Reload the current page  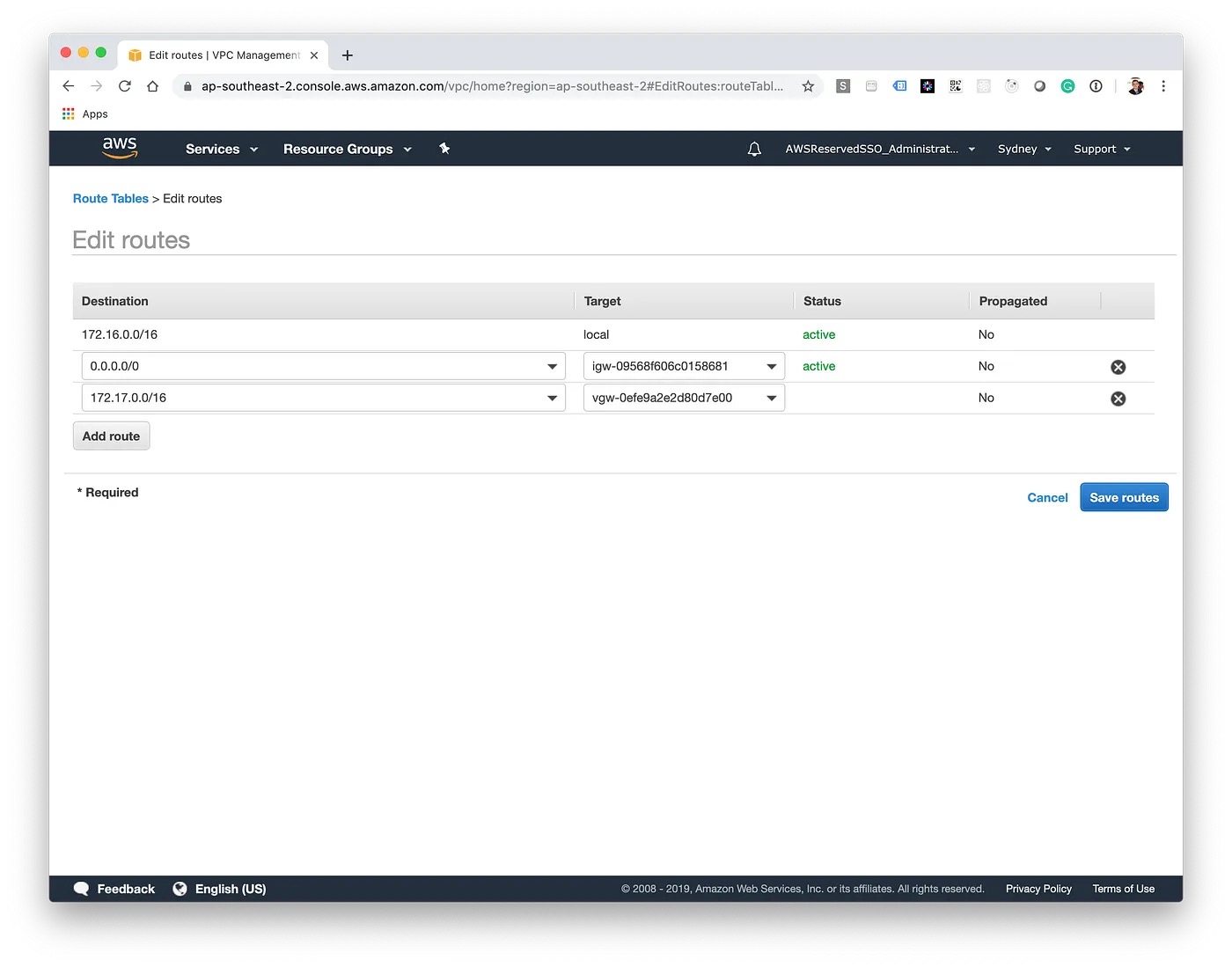[x=125, y=86]
